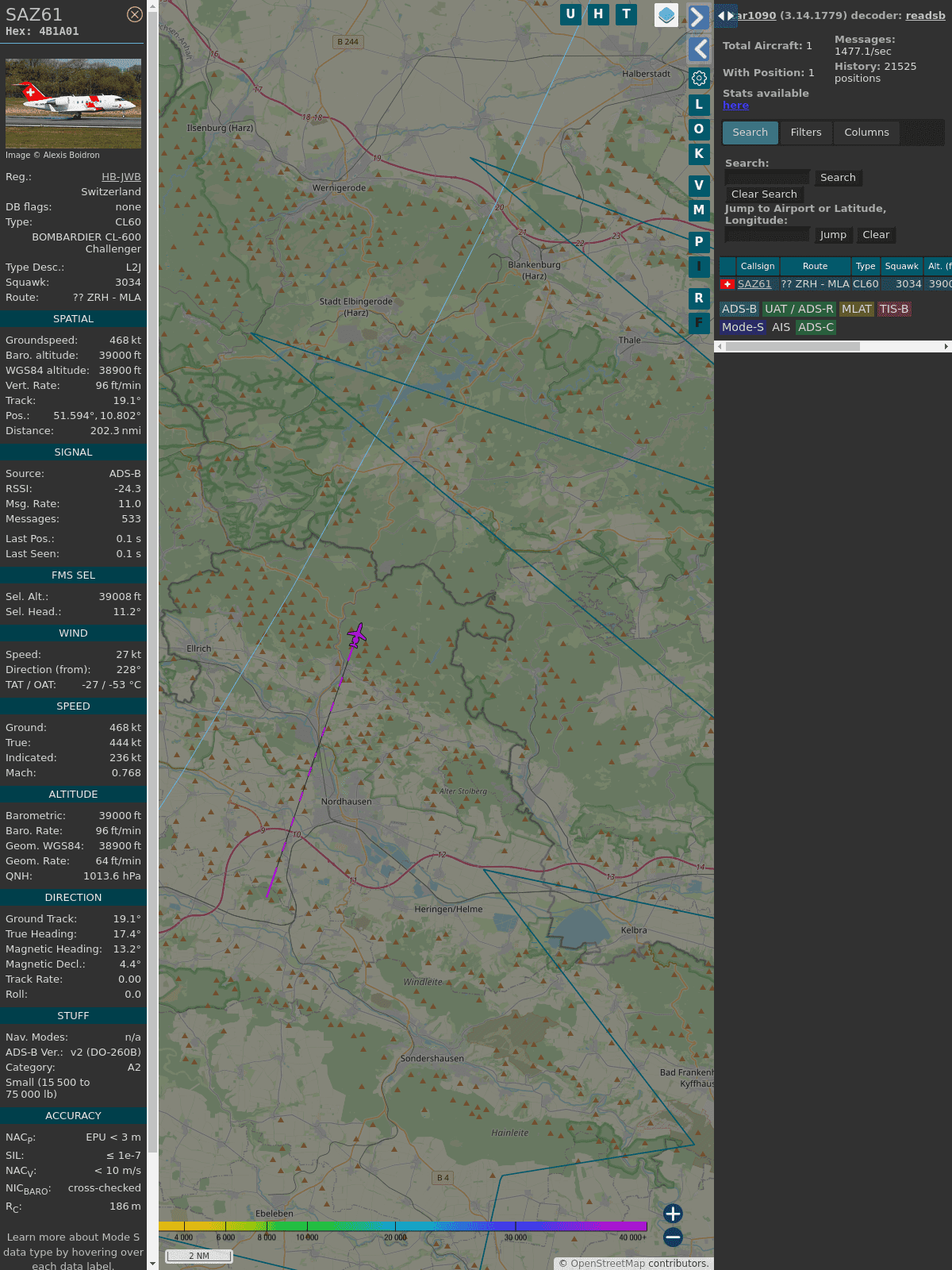Screen dimensions: 952x1270
Task: Click the aircraft table horizontal scrollbar
Action: coord(792,347)
